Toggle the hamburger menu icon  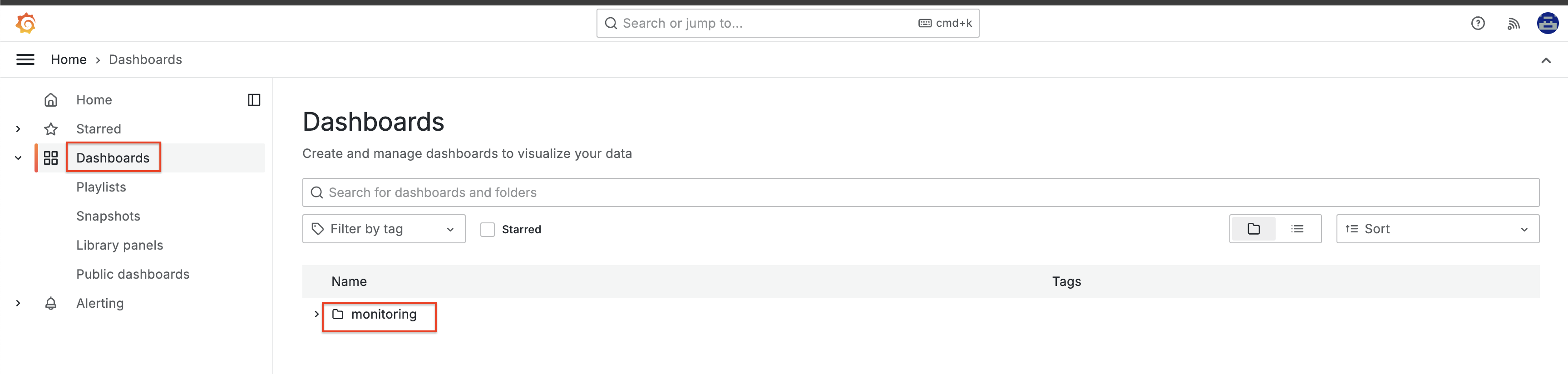[x=25, y=59]
